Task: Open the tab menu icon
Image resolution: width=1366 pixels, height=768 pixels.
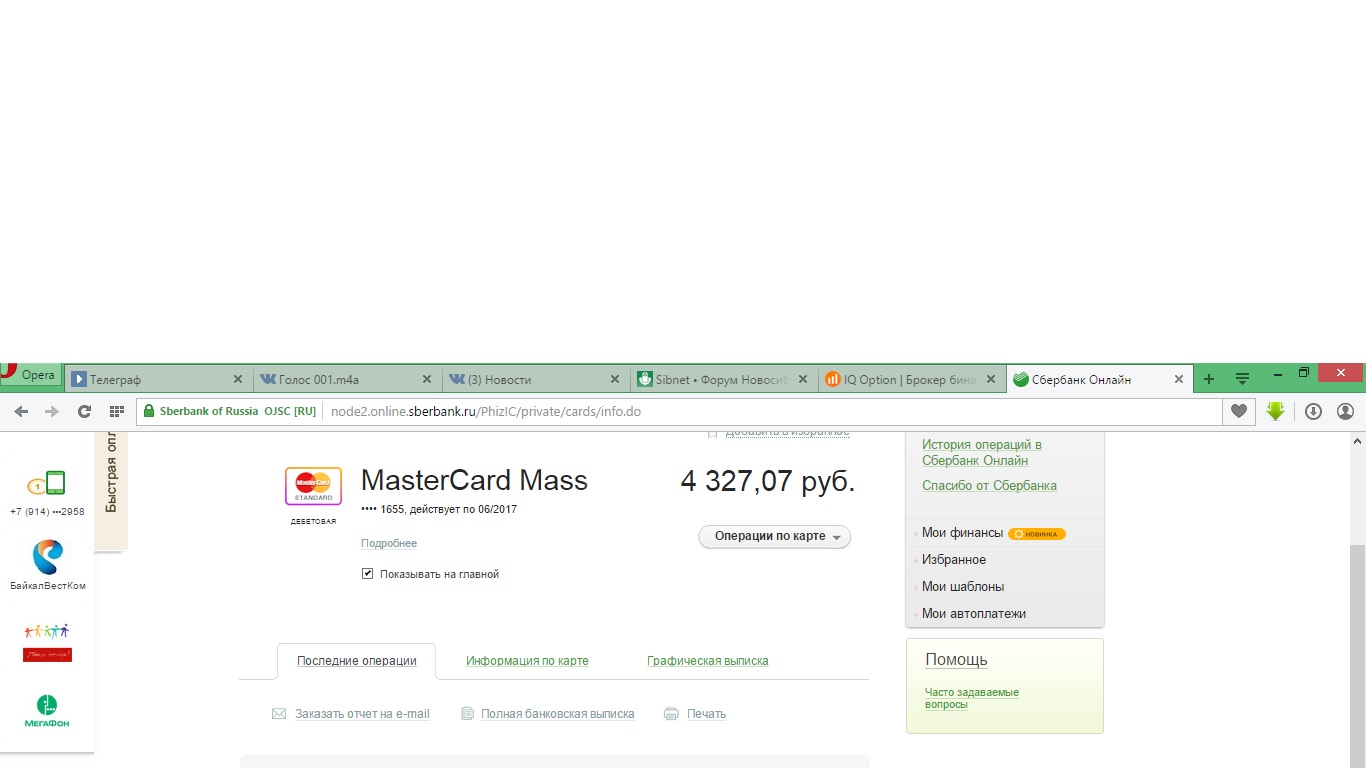Action: pos(1242,379)
